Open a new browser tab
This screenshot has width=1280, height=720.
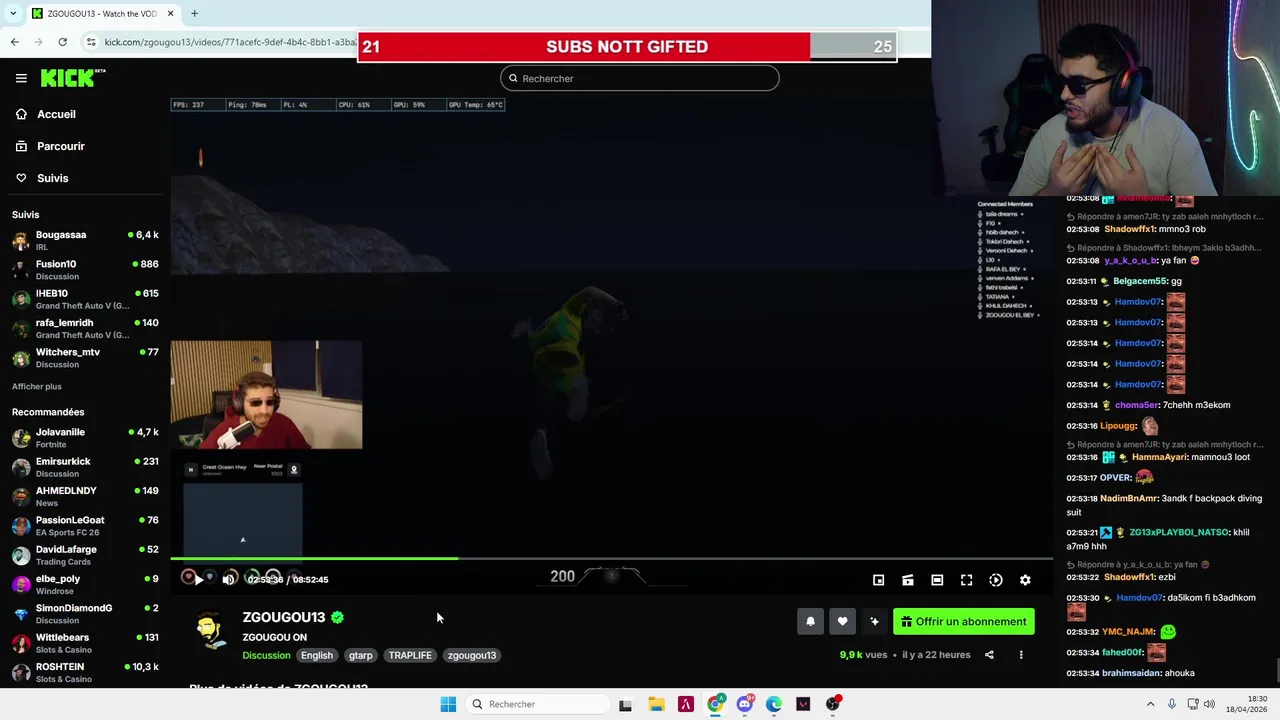(x=194, y=13)
